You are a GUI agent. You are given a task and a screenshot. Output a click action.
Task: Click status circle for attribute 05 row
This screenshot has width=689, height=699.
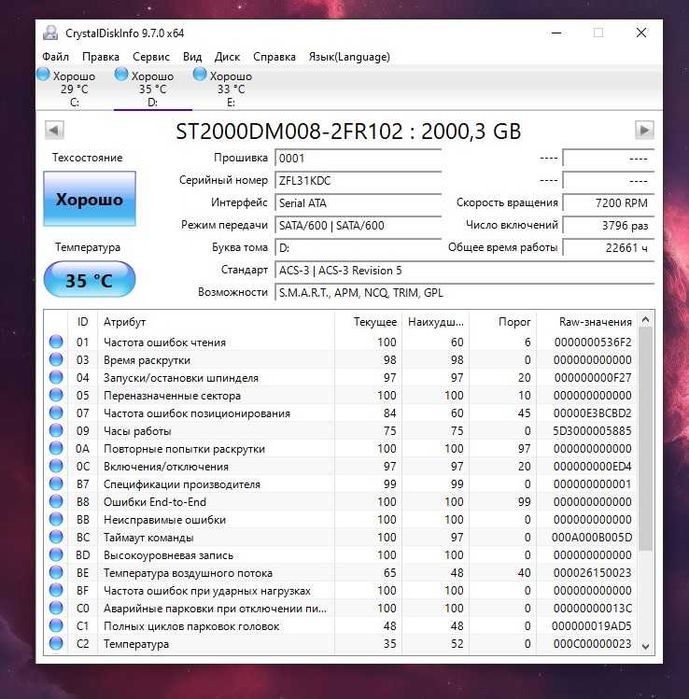tap(56, 395)
